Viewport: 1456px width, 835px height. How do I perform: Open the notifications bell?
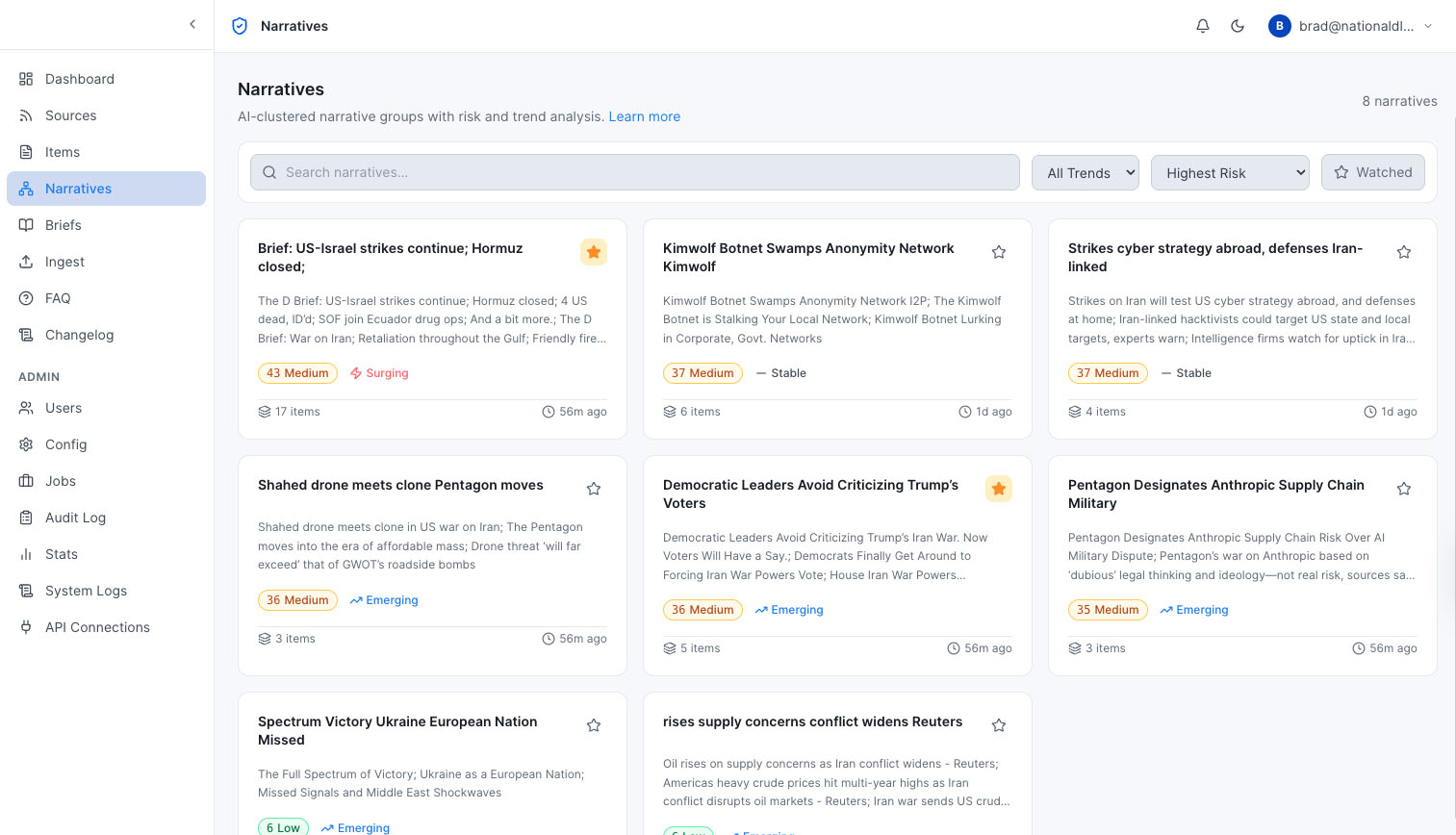click(x=1202, y=26)
